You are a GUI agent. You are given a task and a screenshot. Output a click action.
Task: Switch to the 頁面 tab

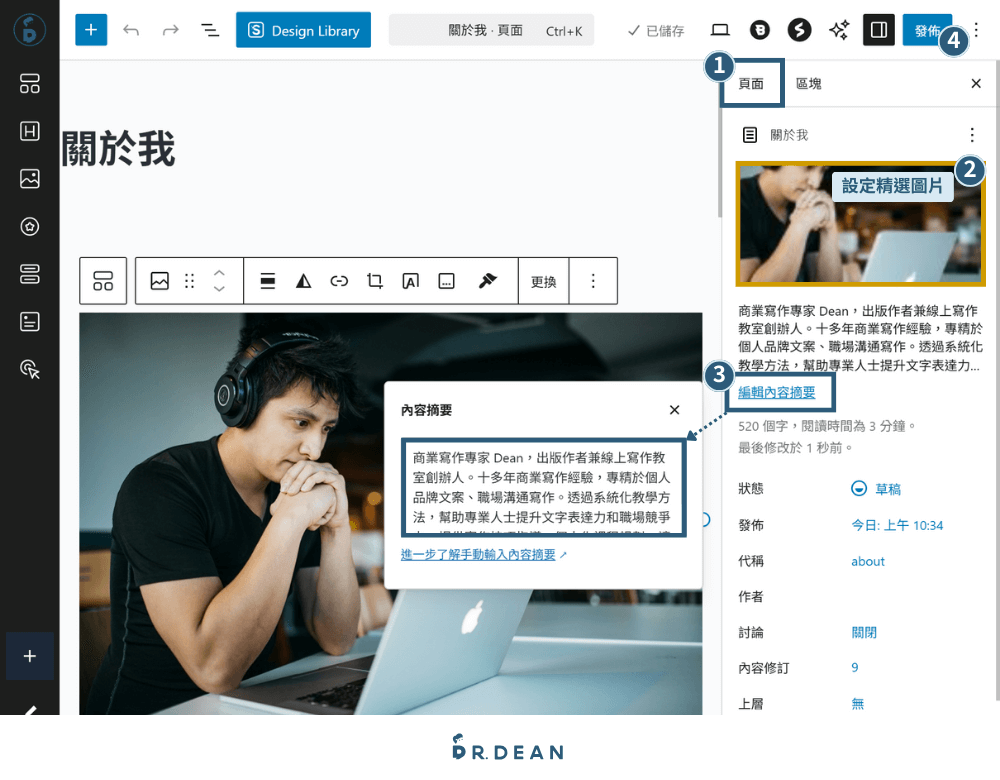751,84
